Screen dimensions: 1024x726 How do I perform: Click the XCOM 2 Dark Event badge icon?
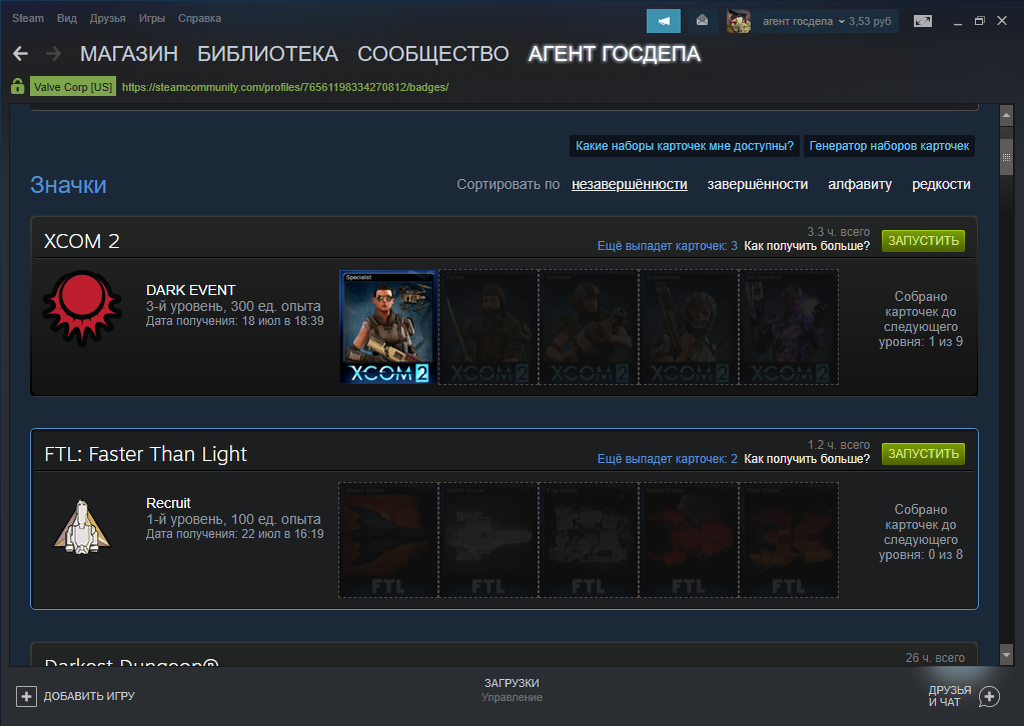[x=82, y=308]
